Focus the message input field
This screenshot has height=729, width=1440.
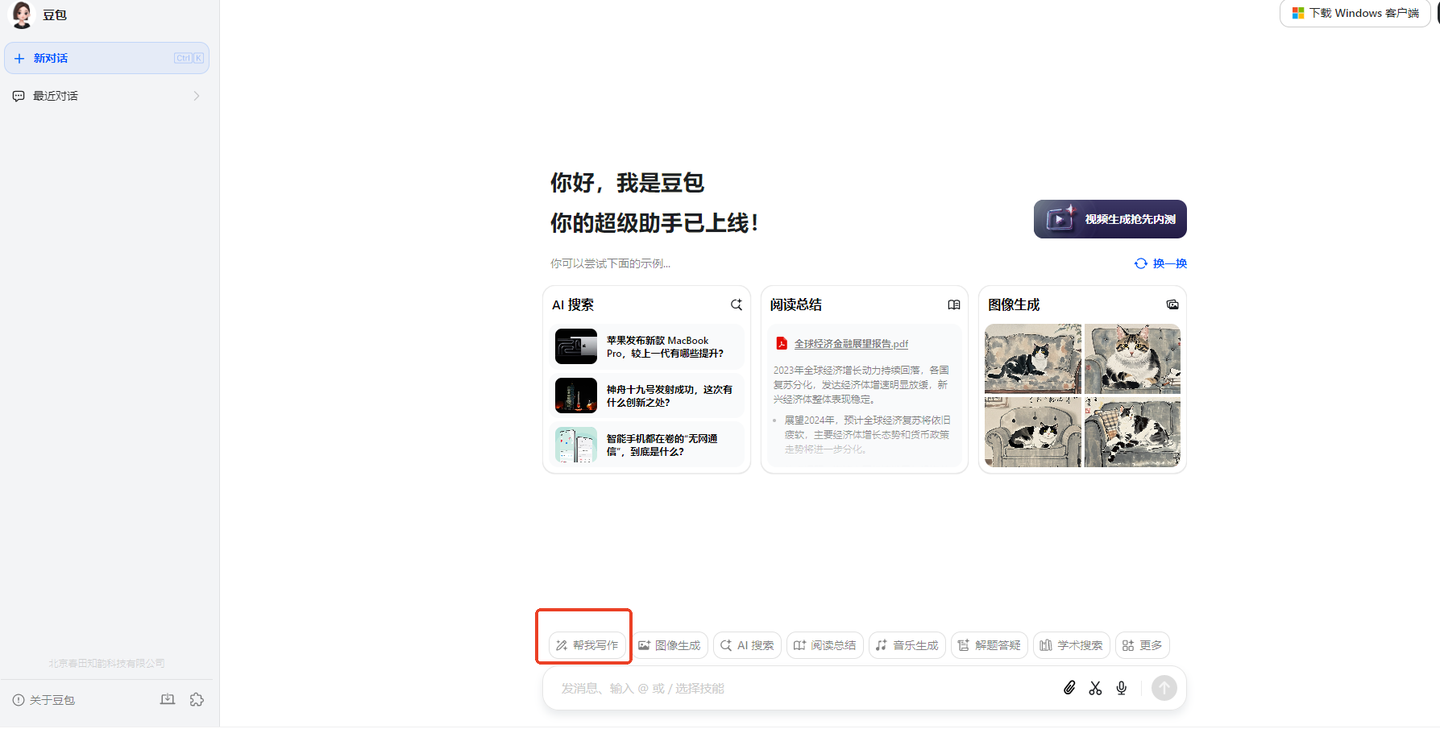(800, 688)
